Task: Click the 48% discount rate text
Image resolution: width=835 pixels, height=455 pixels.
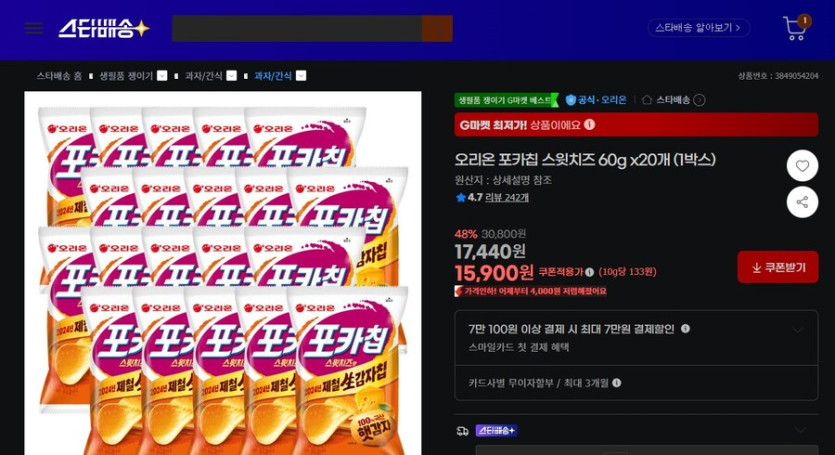Action: (x=466, y=233)
